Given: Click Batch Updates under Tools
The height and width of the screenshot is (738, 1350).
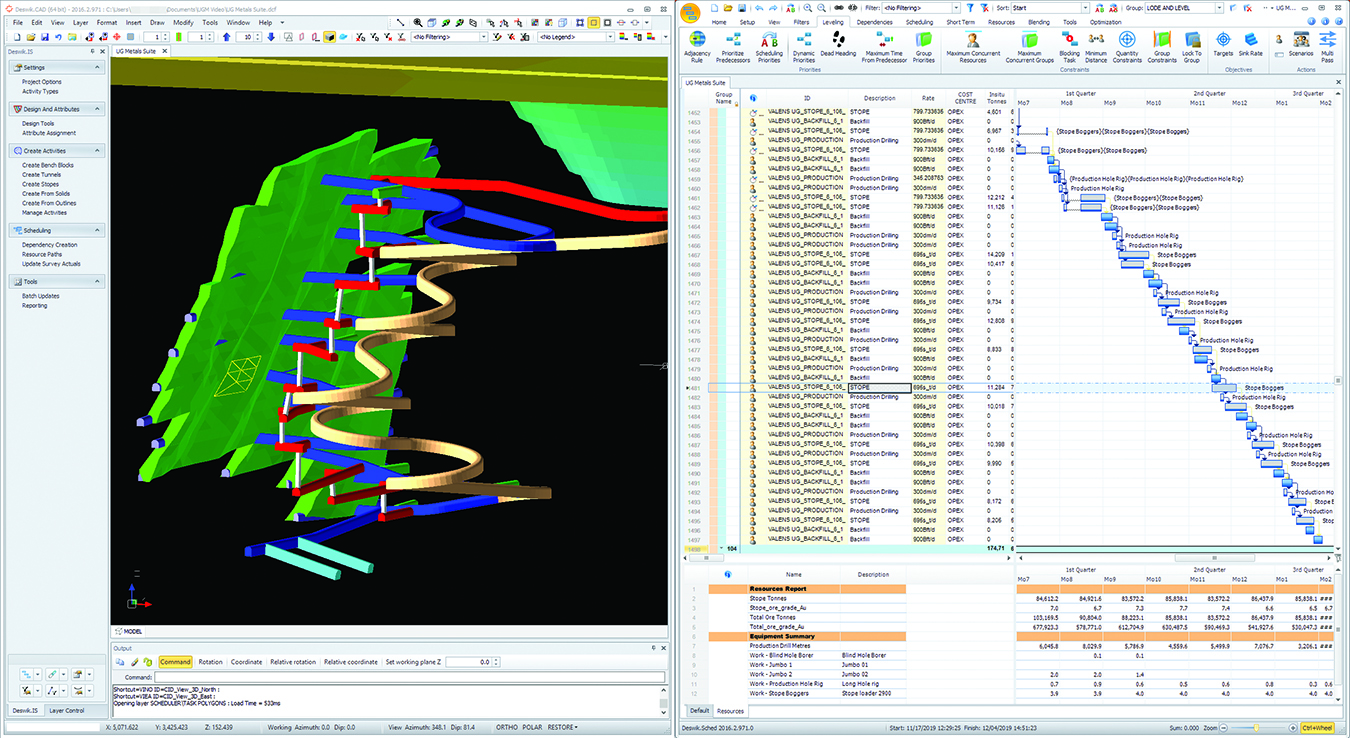Looking at the screenshot, I should point(40,296).
